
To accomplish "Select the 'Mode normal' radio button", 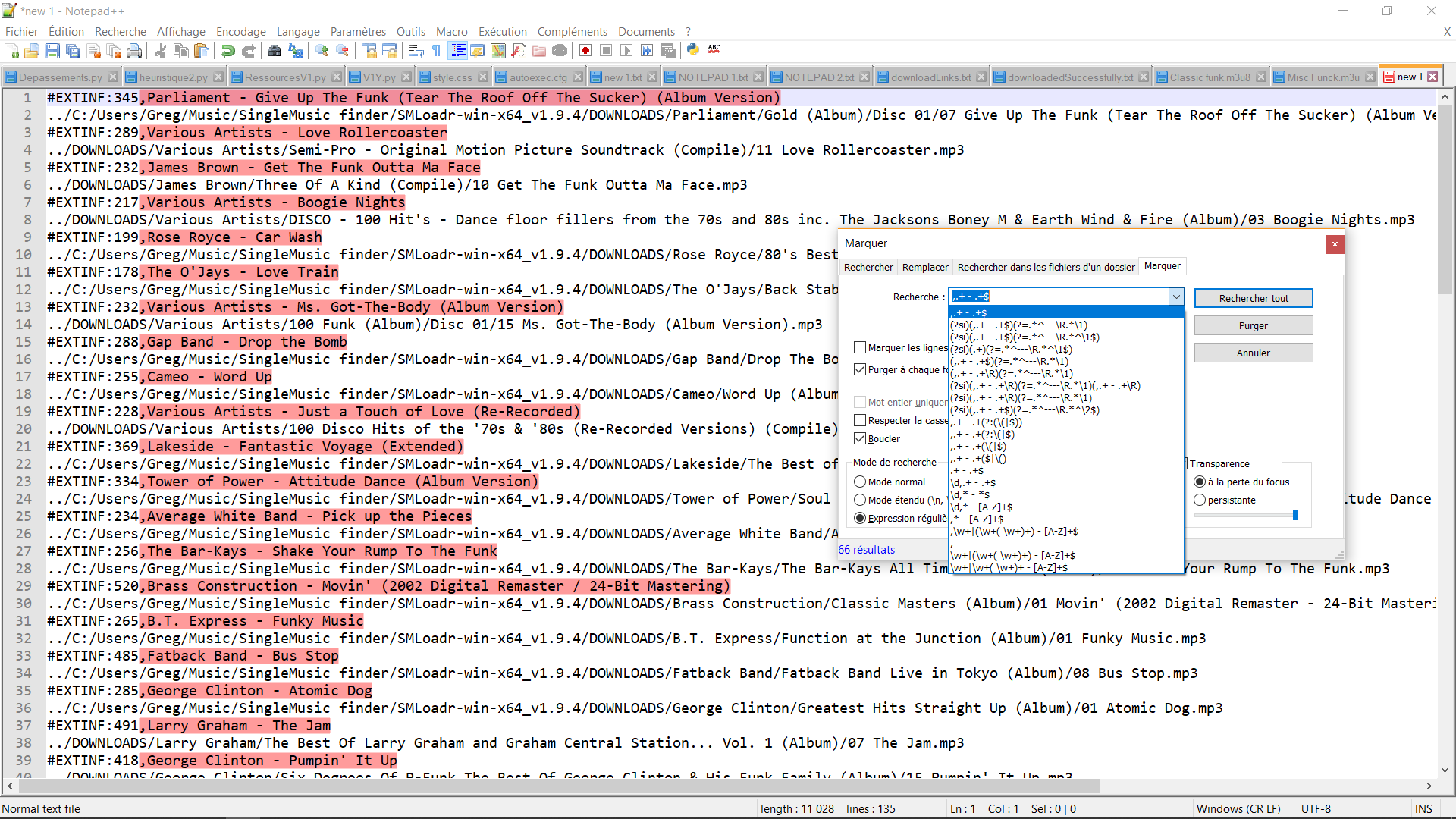I will [860, 482].
